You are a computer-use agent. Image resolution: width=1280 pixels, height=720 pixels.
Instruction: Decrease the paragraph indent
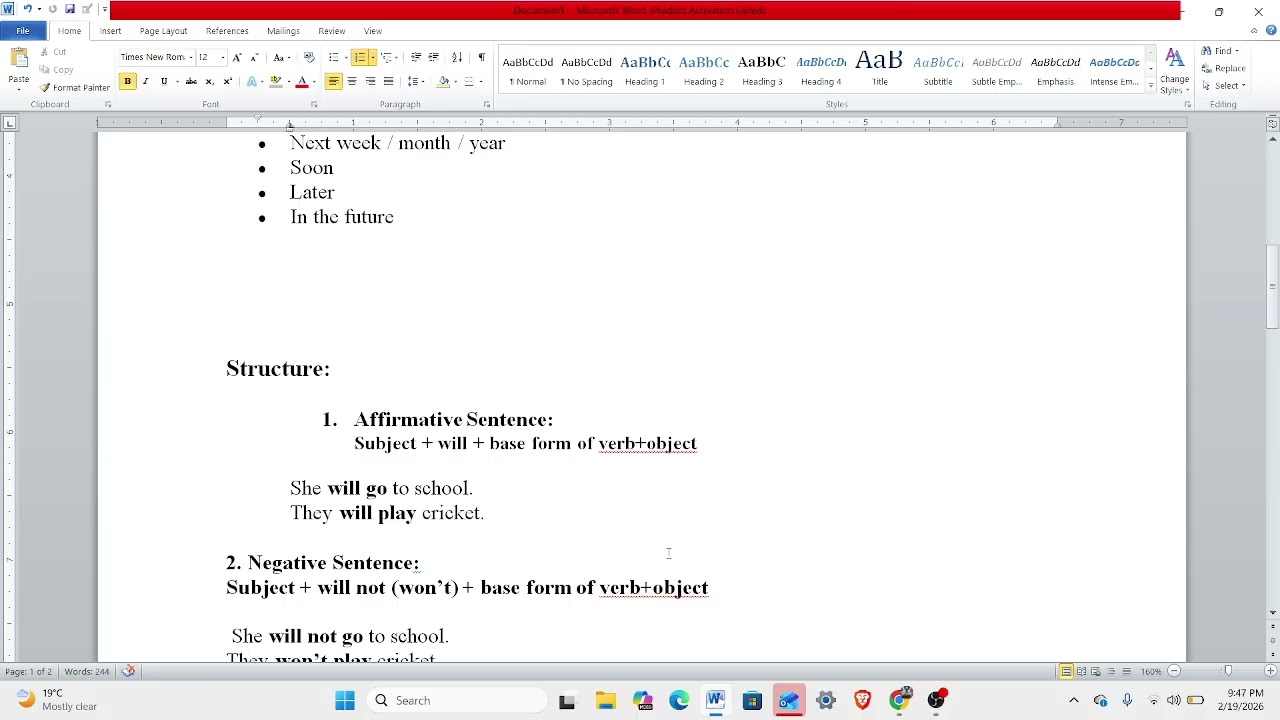pyautogui.click(x=416, y=57)
